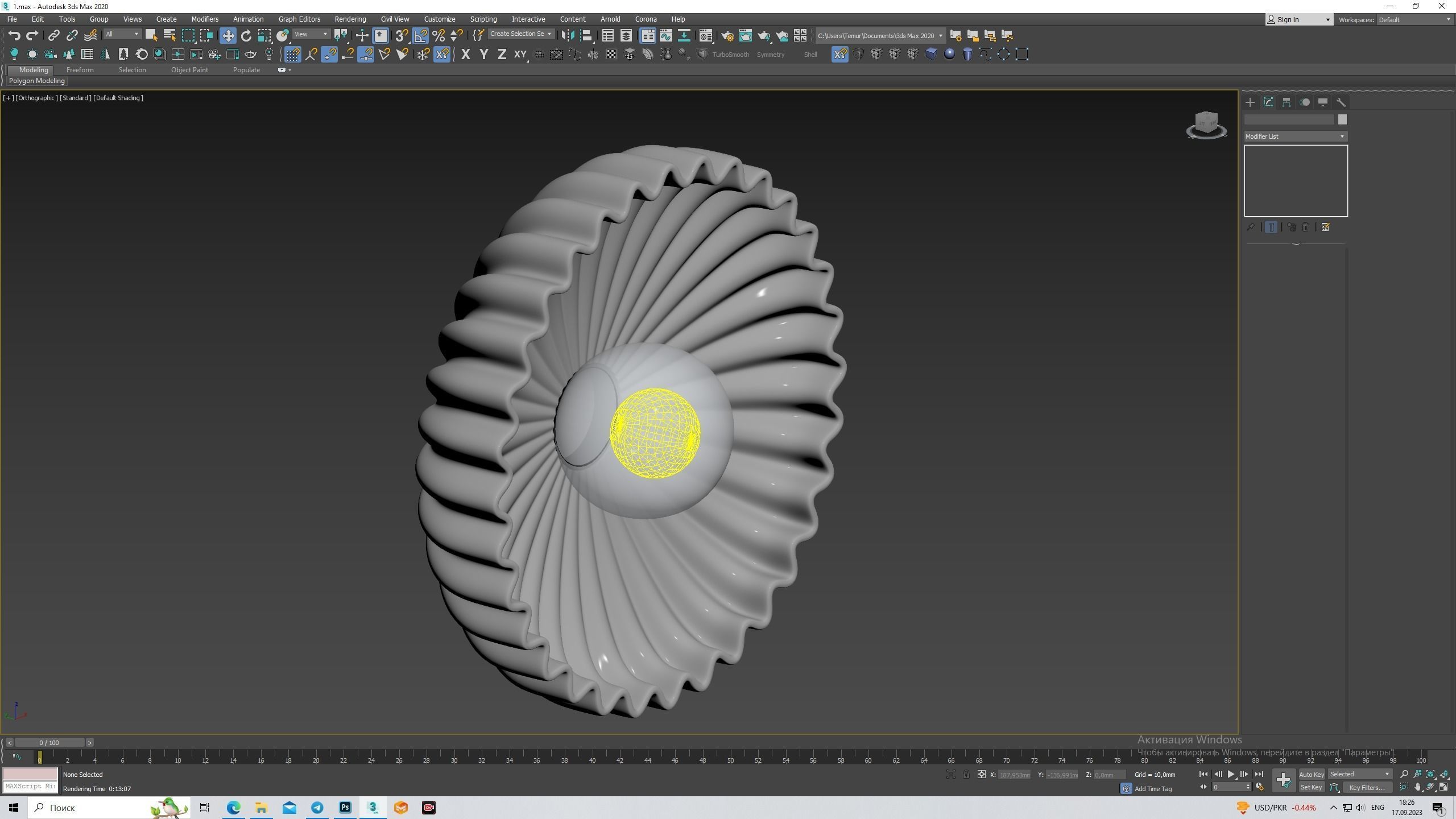Open the Modifiers menu
Screen dimensions: 1456x819
[x=205, y=19]
